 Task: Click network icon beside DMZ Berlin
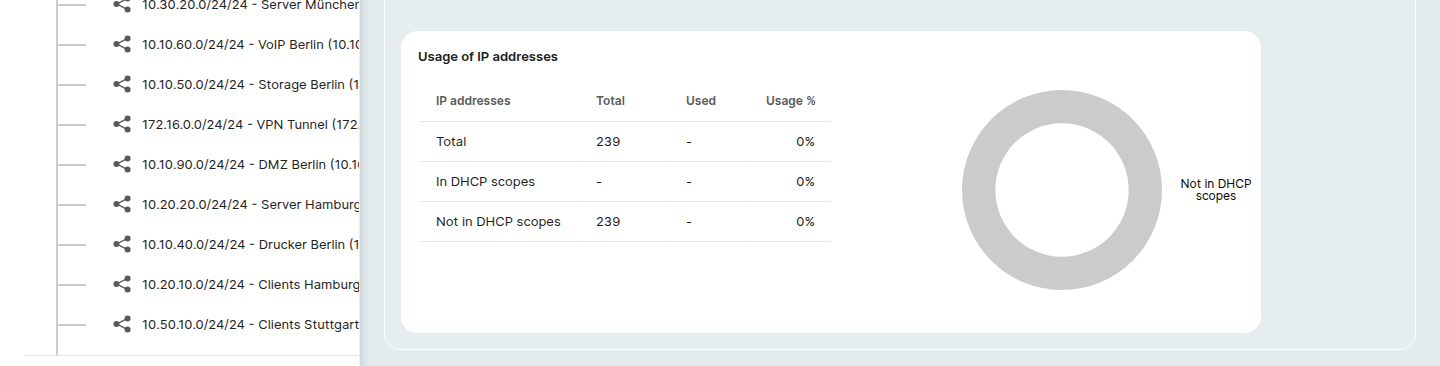click(x=122, y=164)
